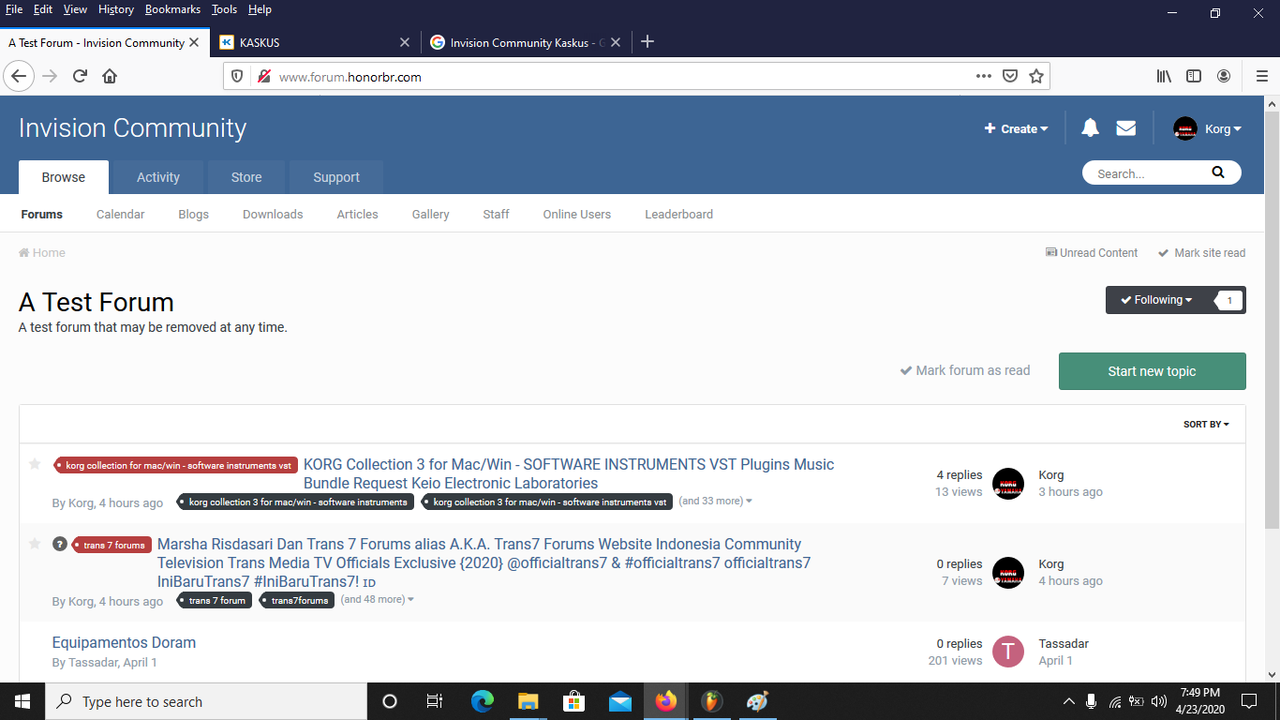1280x720 pixels.
Task: Open the Equipamentos Doram topic
Action: [x=124, y=642]
